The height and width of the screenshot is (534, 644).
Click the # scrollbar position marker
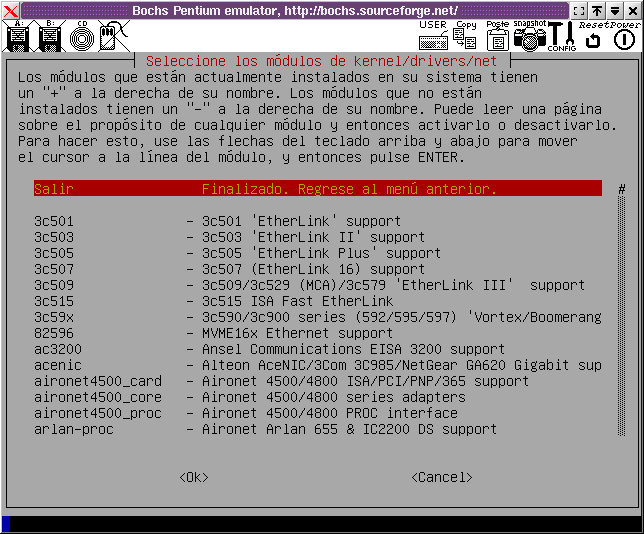622,189
